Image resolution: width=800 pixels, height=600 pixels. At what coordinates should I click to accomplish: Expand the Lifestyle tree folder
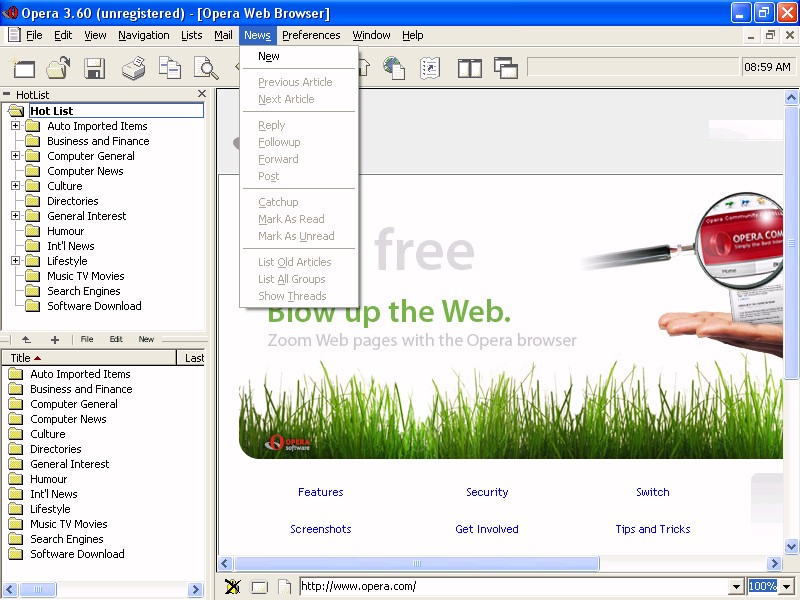point(16,261)
